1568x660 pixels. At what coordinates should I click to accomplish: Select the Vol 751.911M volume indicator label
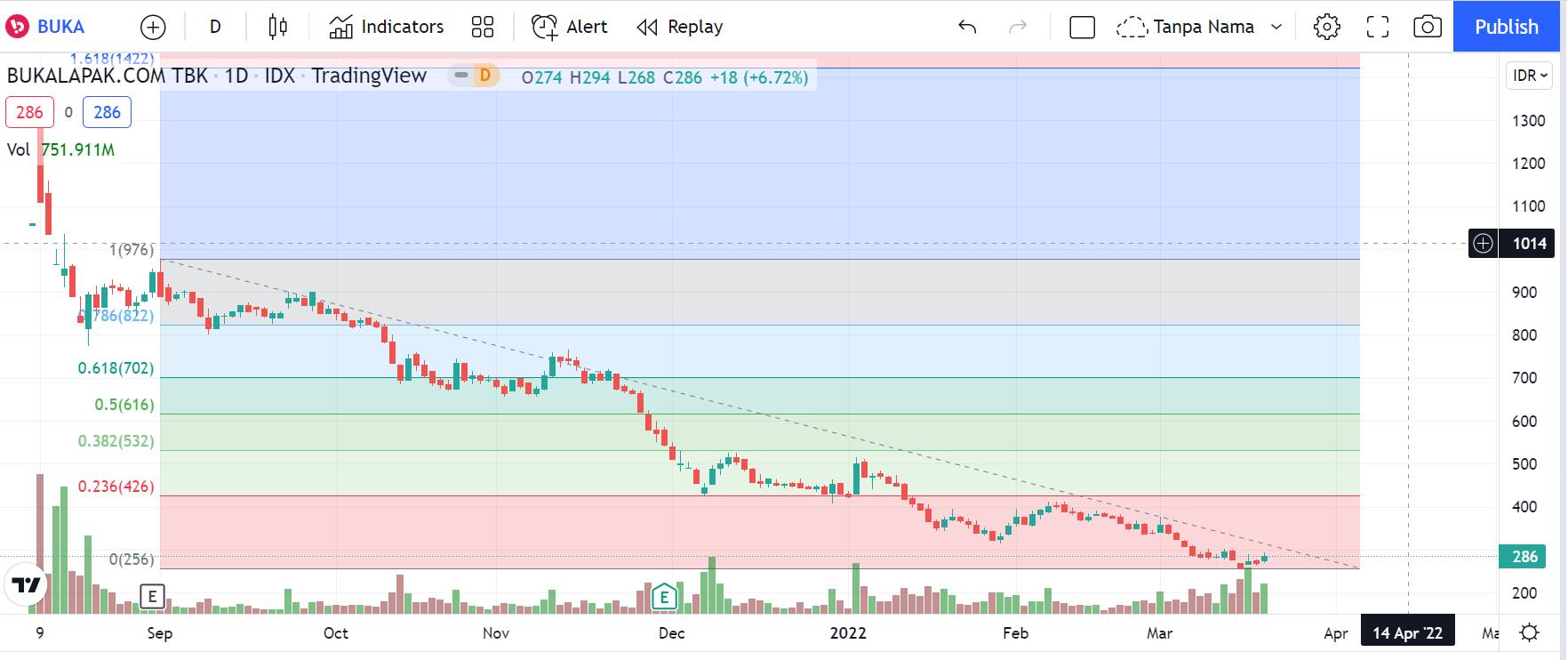tap(61, 149)
